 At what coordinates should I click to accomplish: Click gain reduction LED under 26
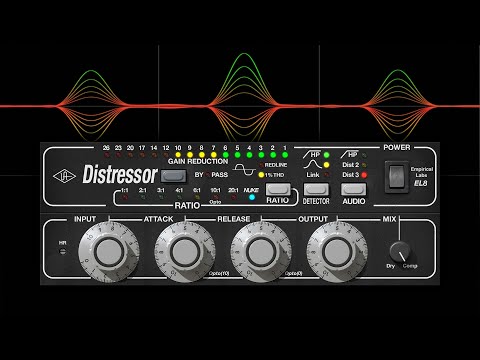coord(106,155)
